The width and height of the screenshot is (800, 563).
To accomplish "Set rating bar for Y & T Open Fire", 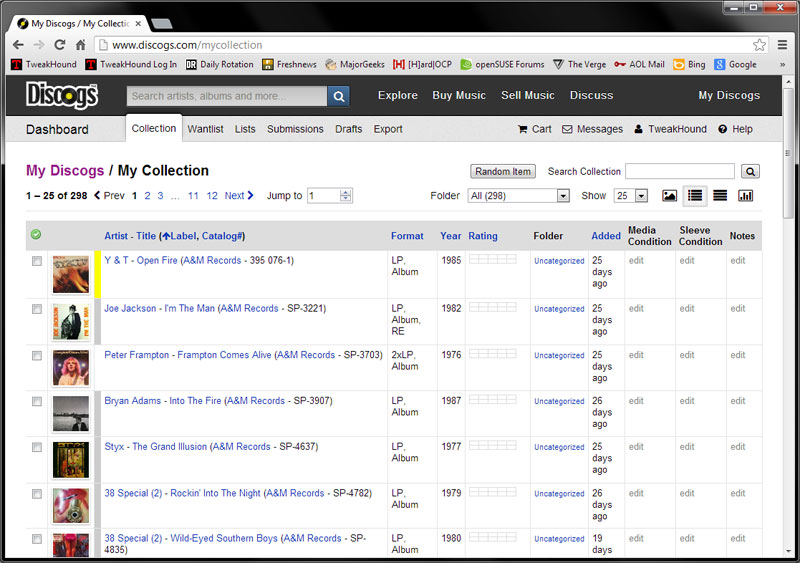I will (x=493, y=259).
